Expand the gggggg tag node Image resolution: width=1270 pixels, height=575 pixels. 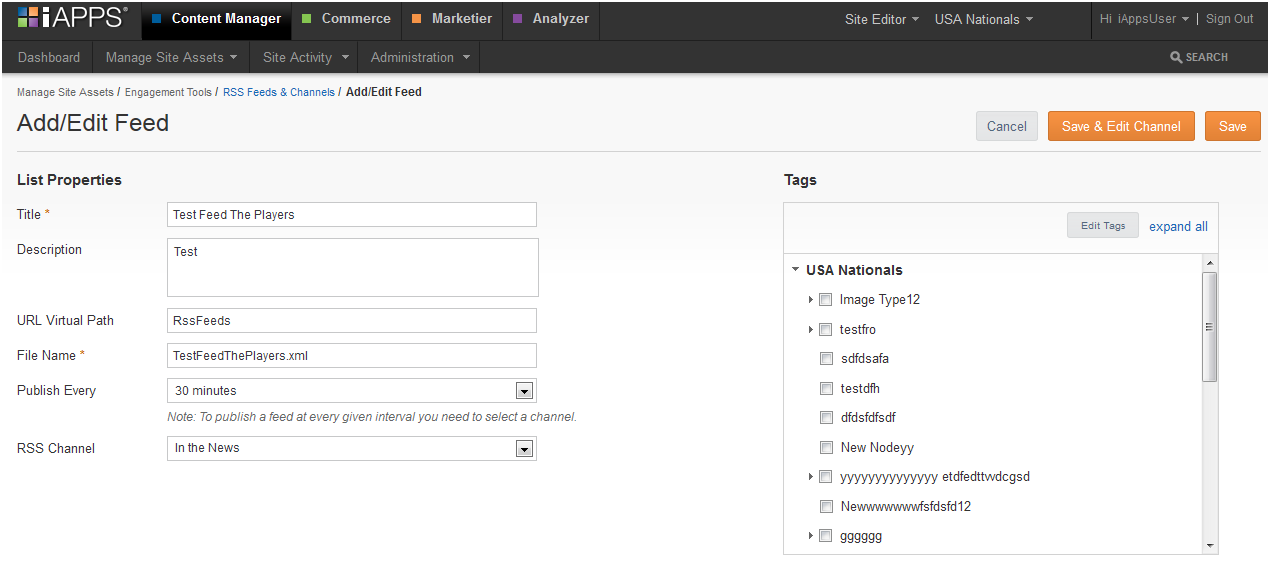point(810,536)
